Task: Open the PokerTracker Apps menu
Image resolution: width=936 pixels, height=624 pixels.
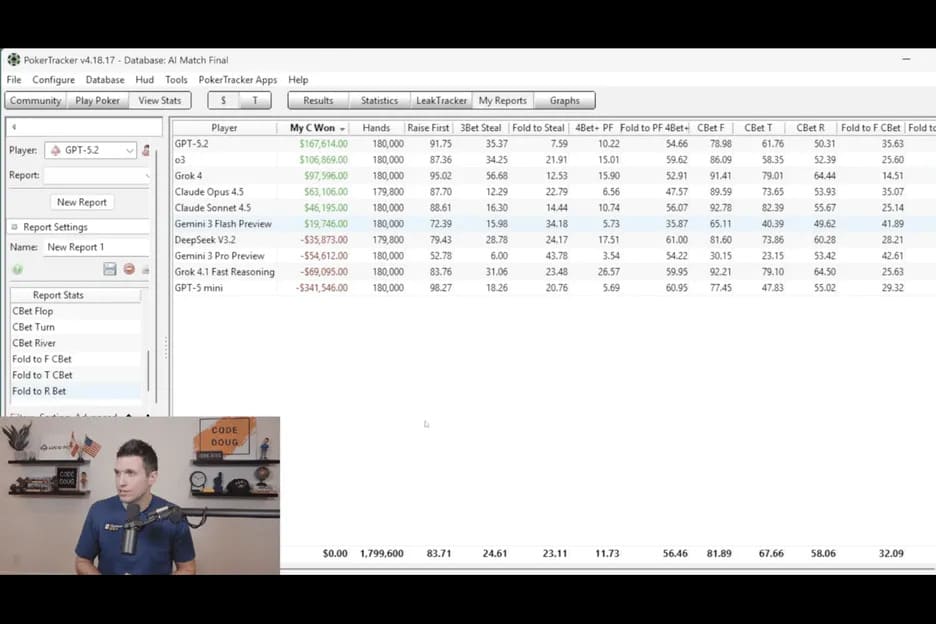Action: pyautogui.click(x=237, y=80)
